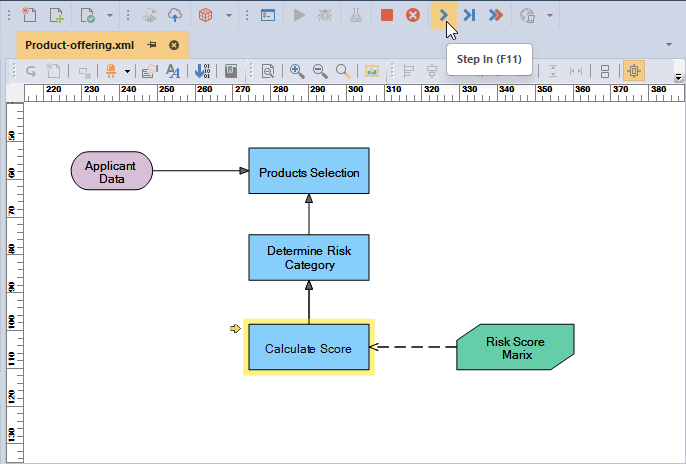Screen dimensions: 686x464
Task: Click the grayed new page icon in diagram toolbar
Action: 53,71
